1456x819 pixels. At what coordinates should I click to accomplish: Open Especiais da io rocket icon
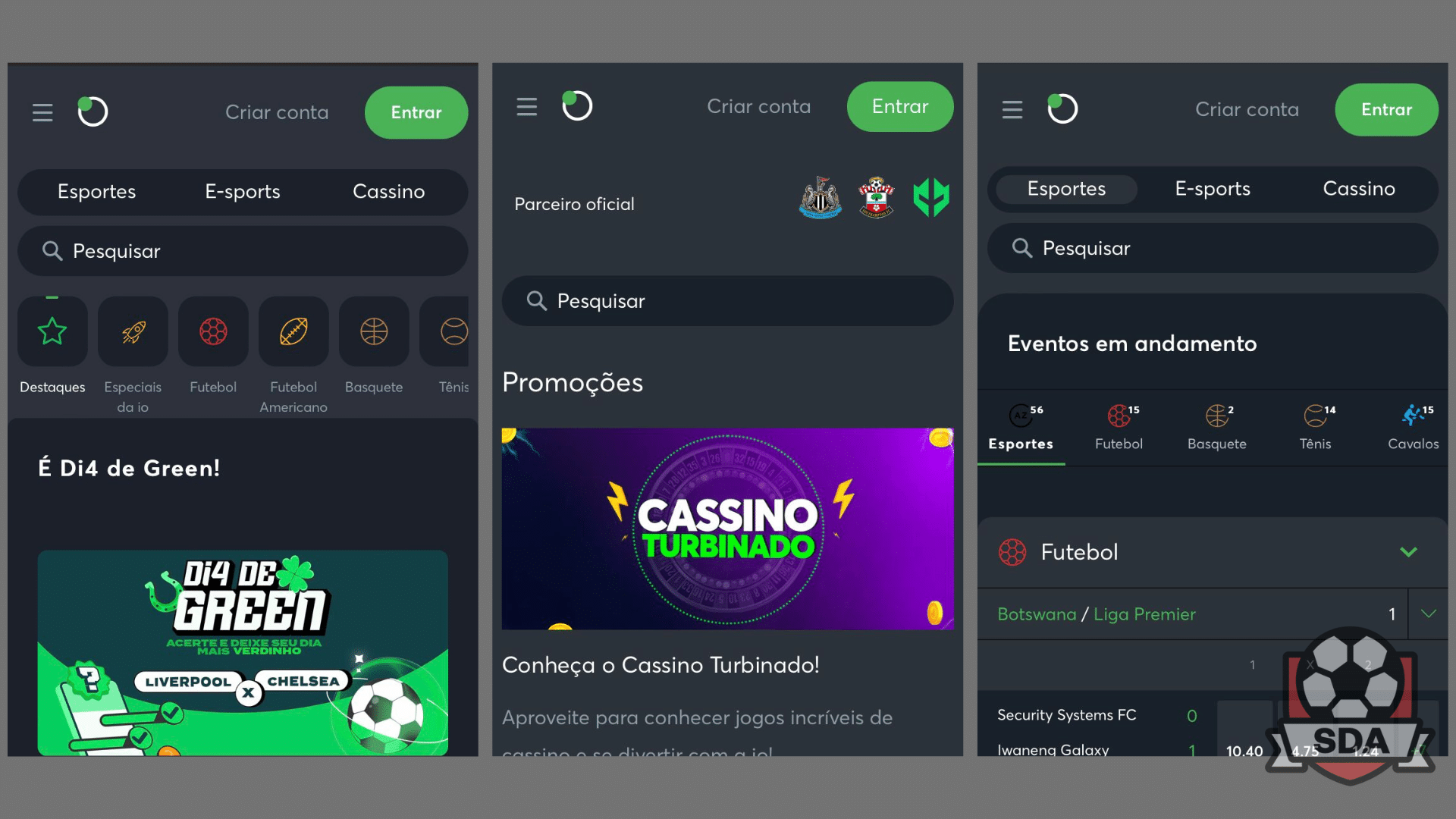[x=133, y=331]
